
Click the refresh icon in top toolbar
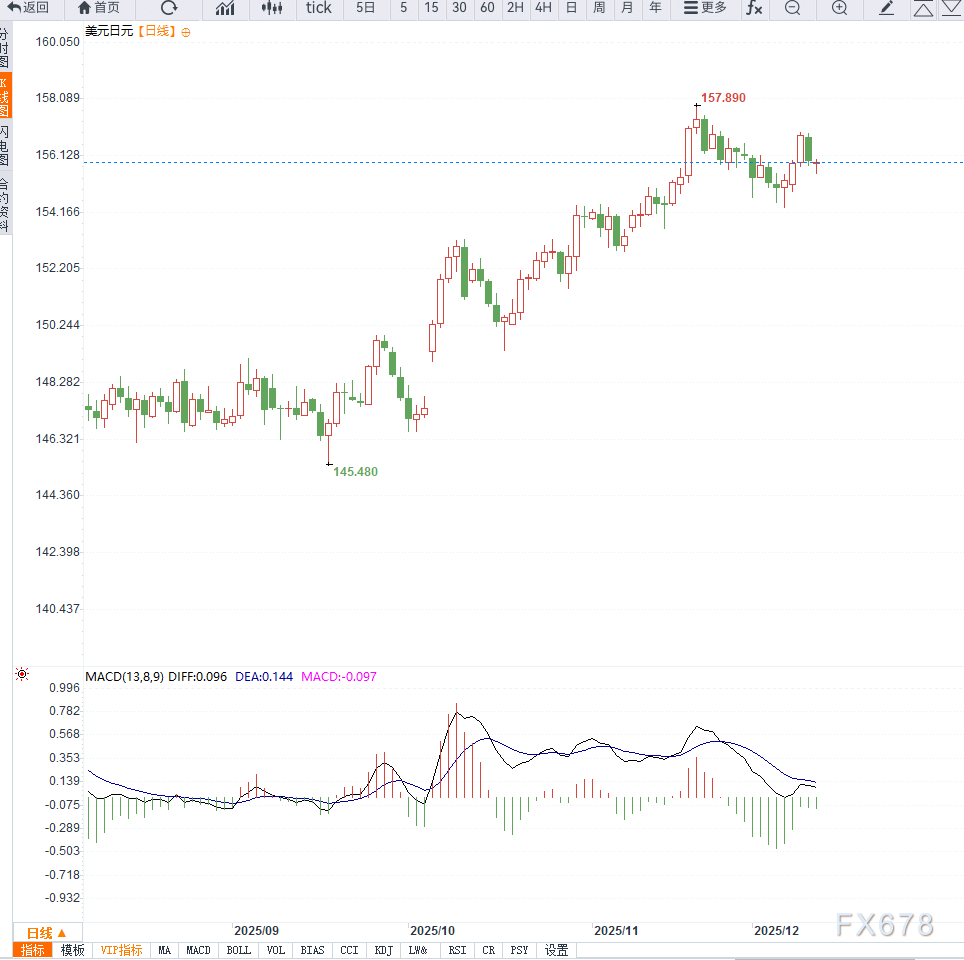[169, 8]
